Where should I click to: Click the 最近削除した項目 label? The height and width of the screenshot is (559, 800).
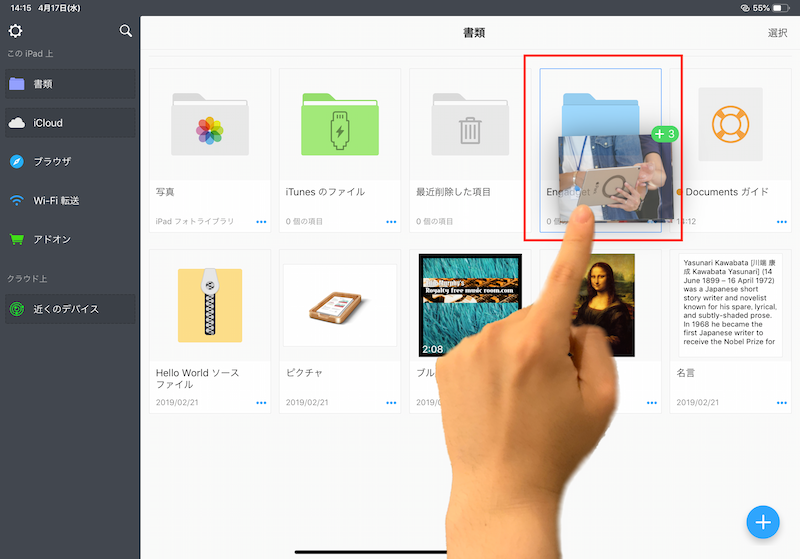[x=453, y=192]
